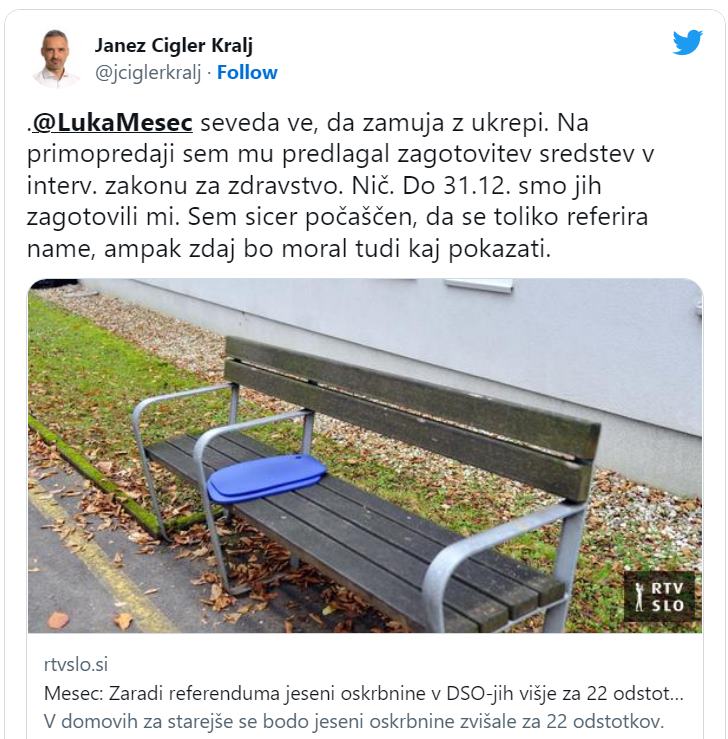Follow the @jciglerkralj account

tap(247, 73)
